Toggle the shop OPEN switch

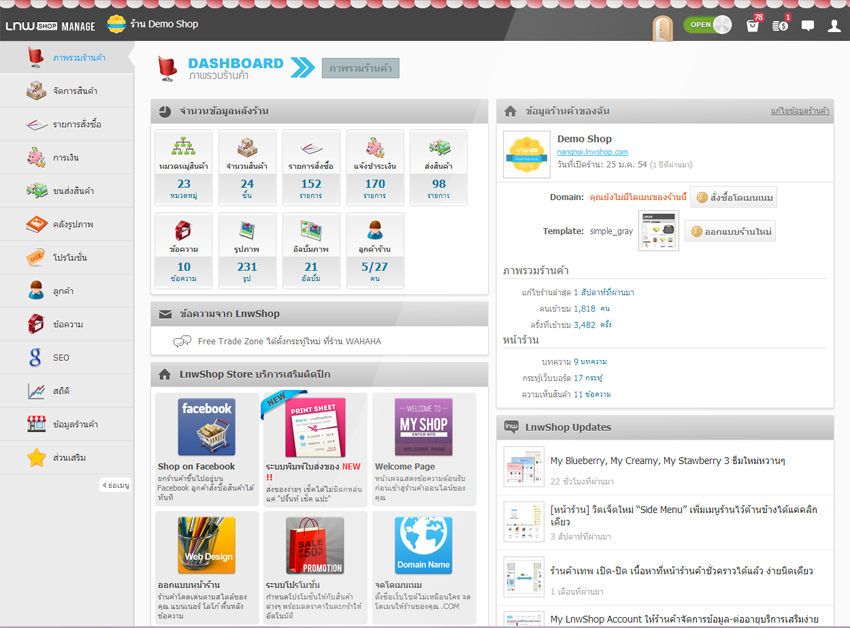pos(707,24)
